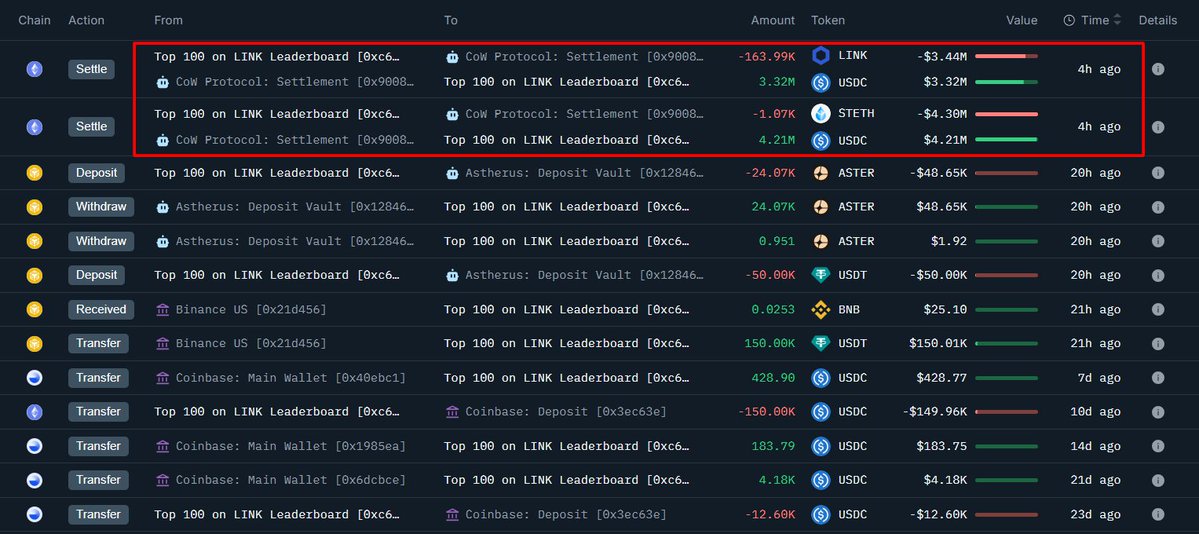The width and height of the screenshot is (1199, 534).
Task: Click USDT token icon in -50.00K row
Action: 821,275
